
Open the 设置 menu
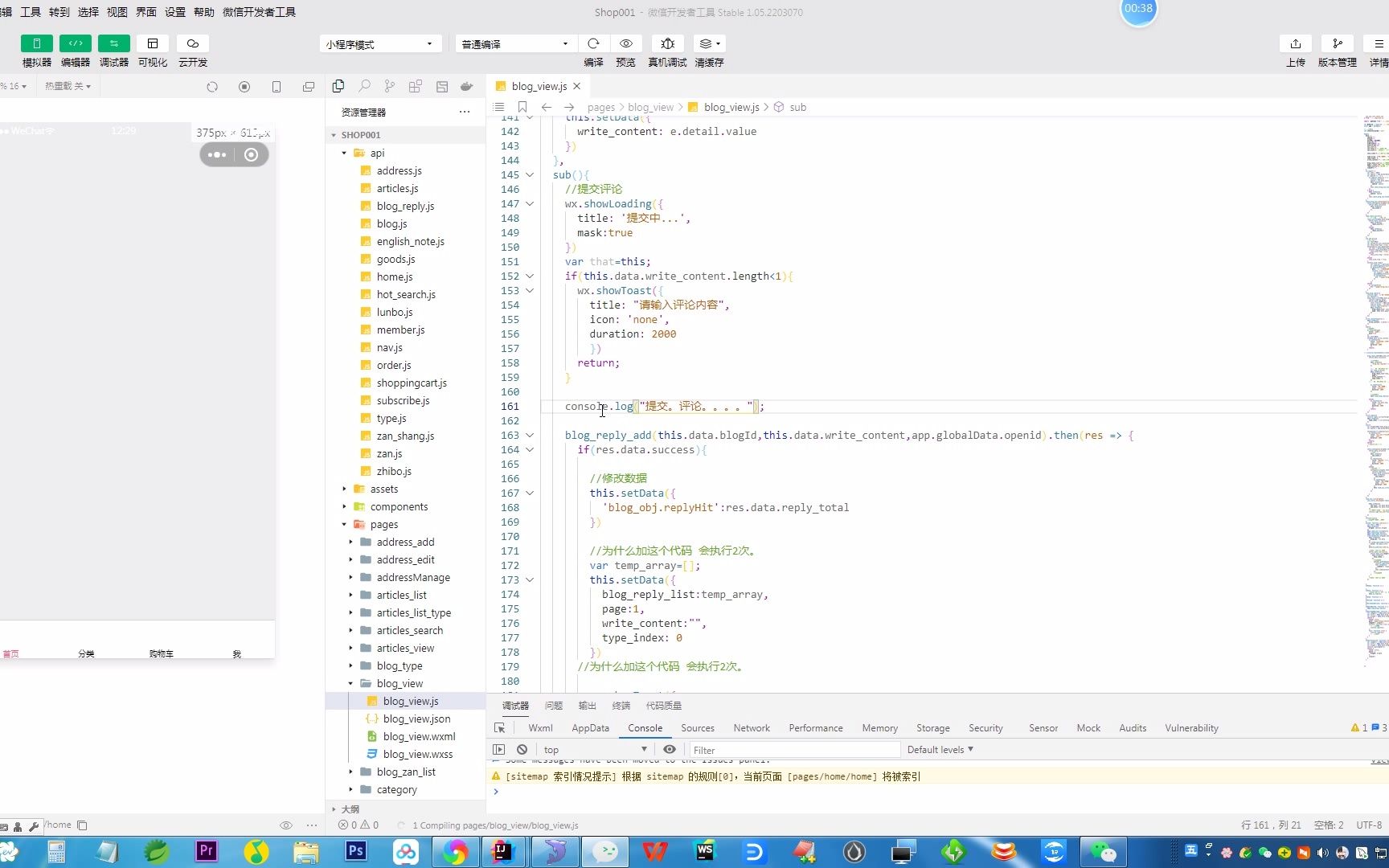click(174, 12)
